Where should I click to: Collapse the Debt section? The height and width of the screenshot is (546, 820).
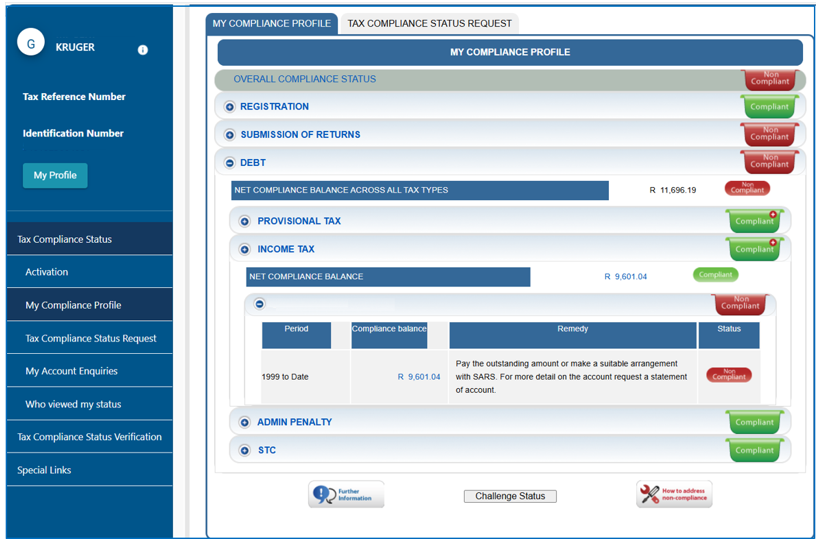click(230, 163)
